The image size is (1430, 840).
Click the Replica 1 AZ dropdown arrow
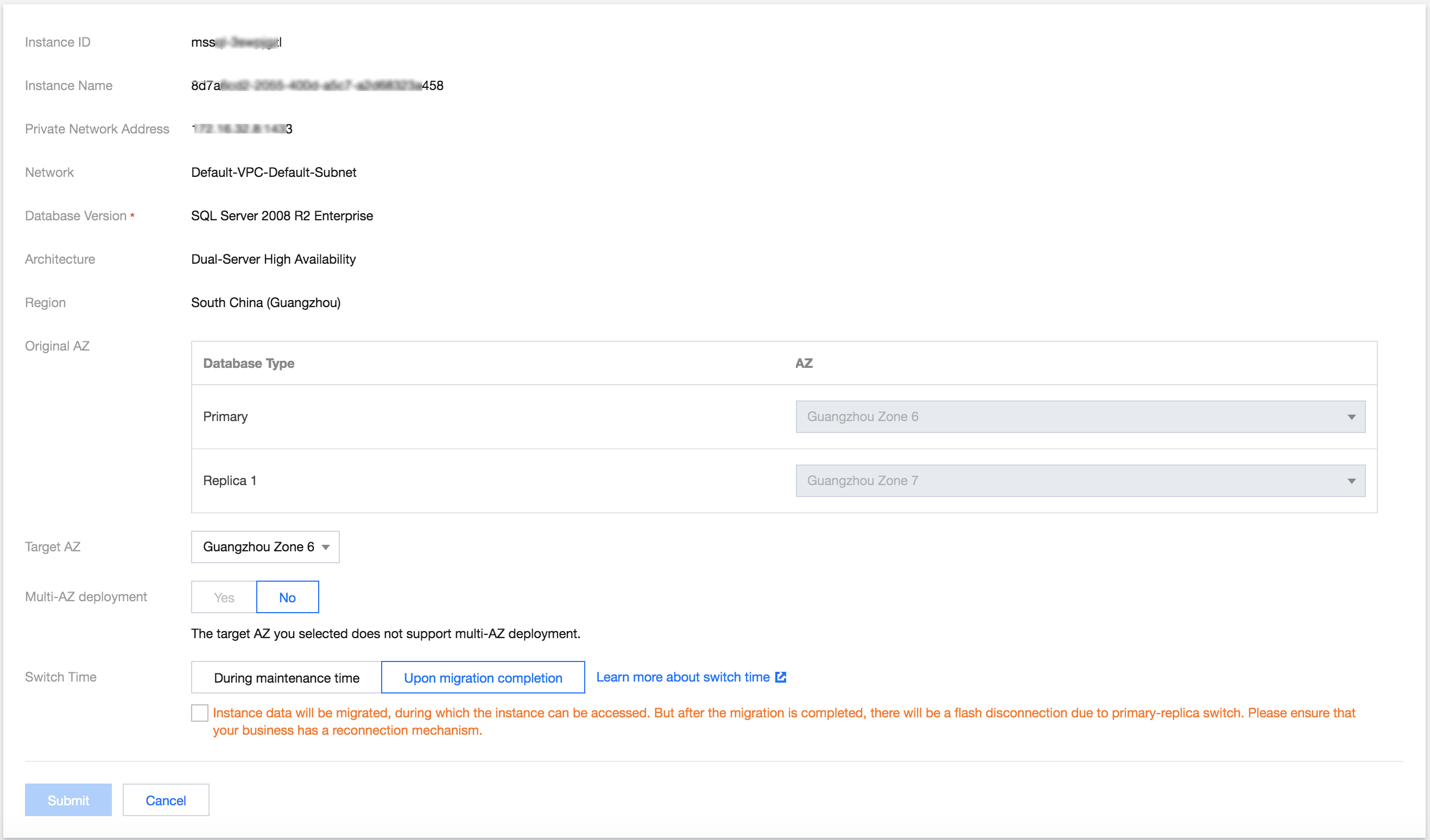point(1351,481)
